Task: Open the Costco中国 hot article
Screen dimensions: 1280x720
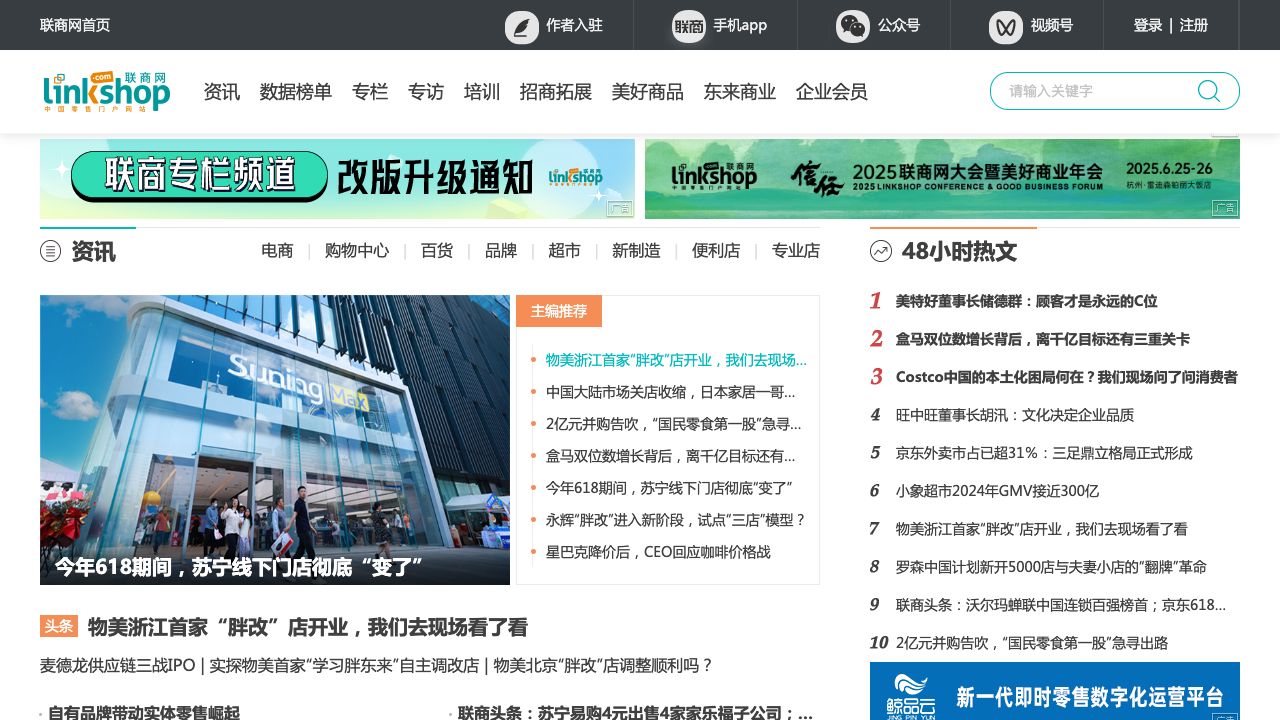Action: [1066, 377]
